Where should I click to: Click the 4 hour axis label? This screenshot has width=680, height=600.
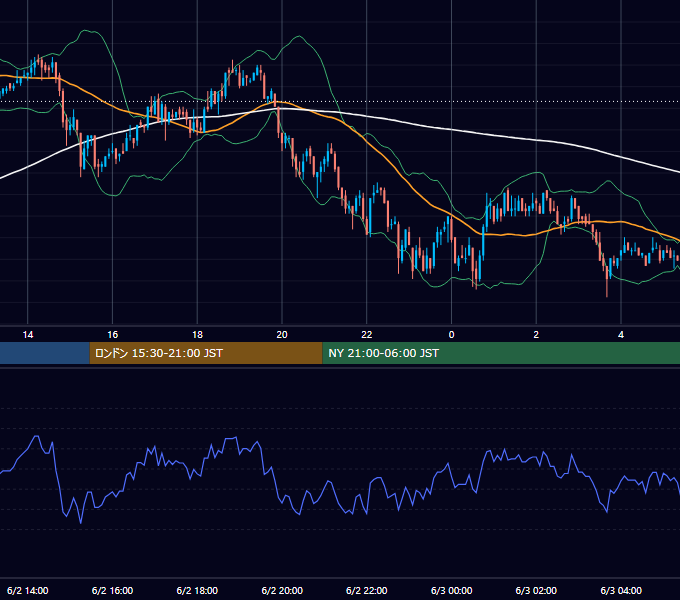(621, 335)
